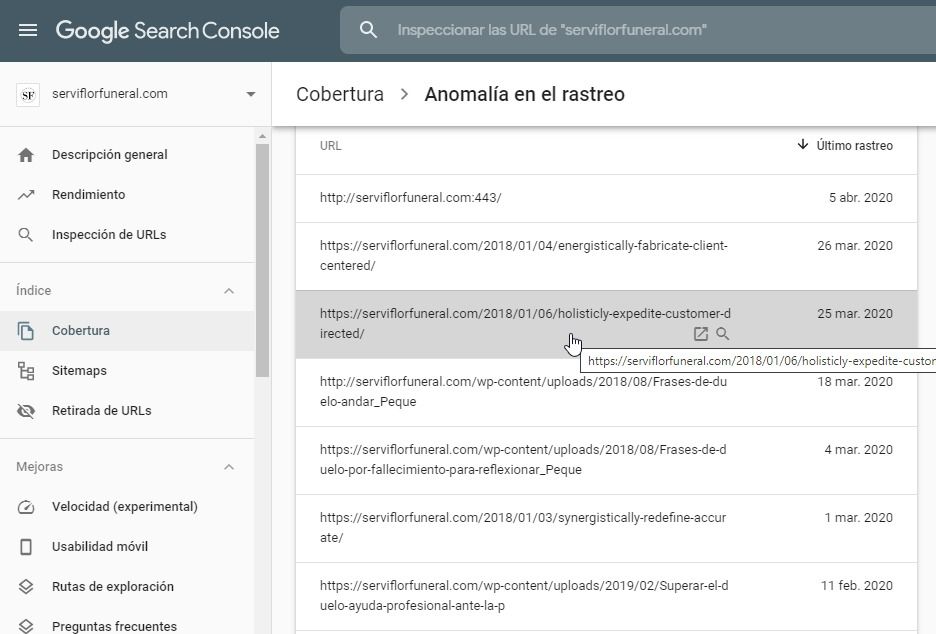Viewport: 936px width, 634px height.
Task: Collapse the Mejoras section
Action: coord(229,467)
